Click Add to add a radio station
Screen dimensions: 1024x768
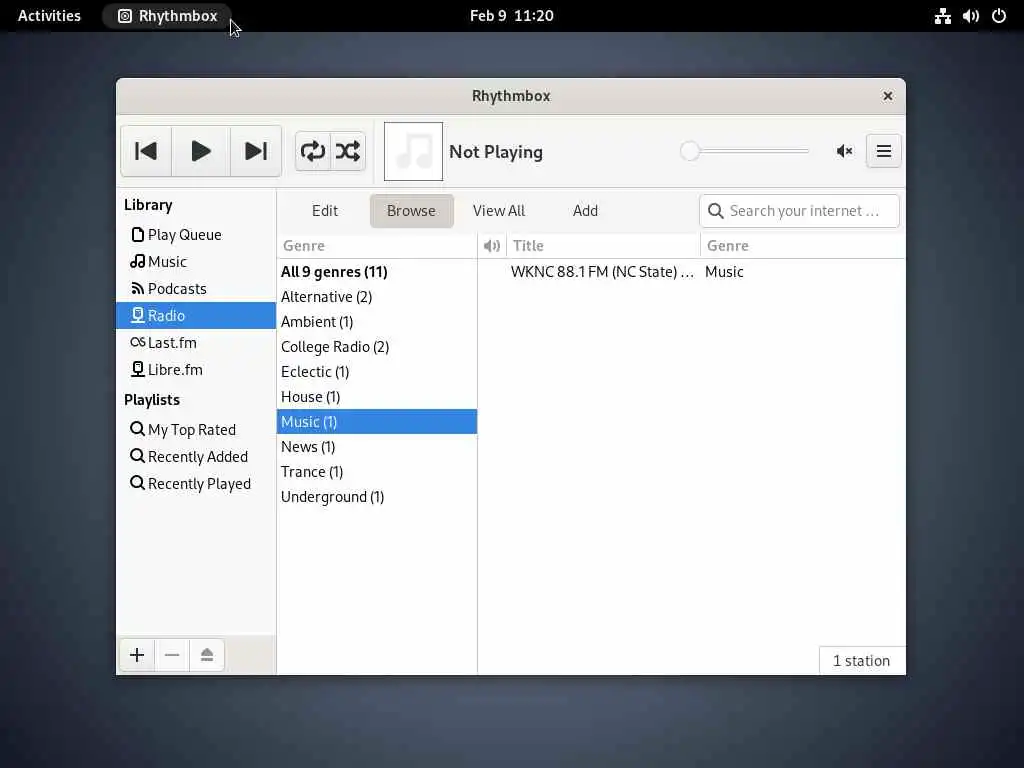click(x=585, y=211)
